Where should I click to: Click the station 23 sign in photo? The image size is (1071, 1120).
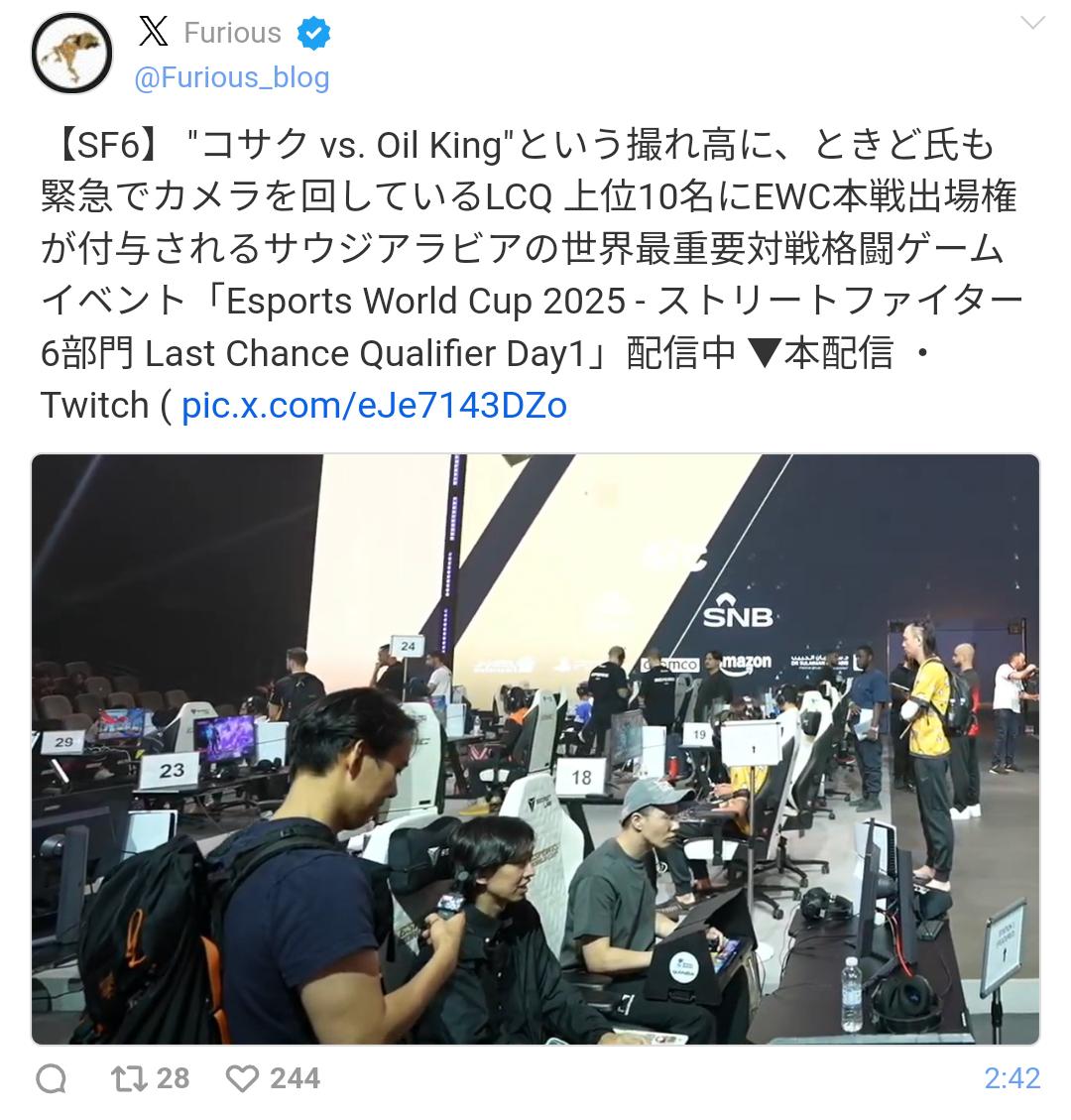point(170,770)
